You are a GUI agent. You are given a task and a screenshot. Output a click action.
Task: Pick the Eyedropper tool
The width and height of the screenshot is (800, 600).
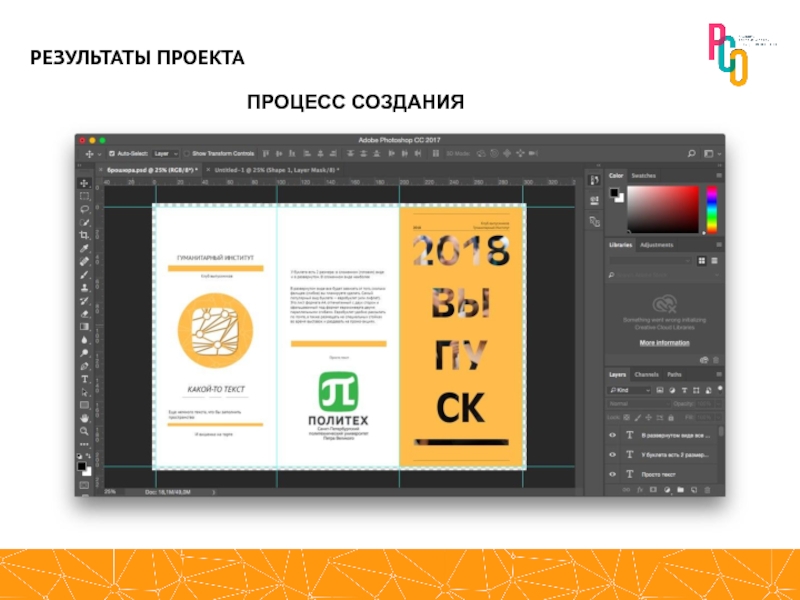tap(85, 248)
